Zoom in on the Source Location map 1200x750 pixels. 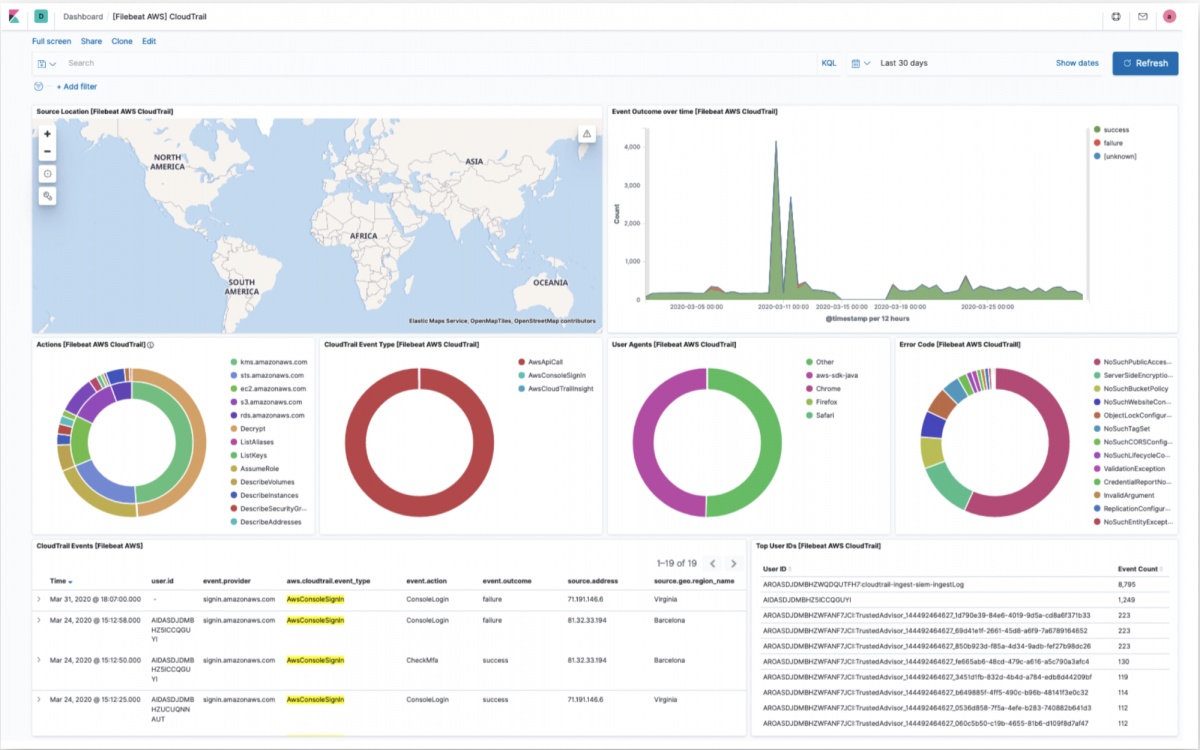(47, 134)
